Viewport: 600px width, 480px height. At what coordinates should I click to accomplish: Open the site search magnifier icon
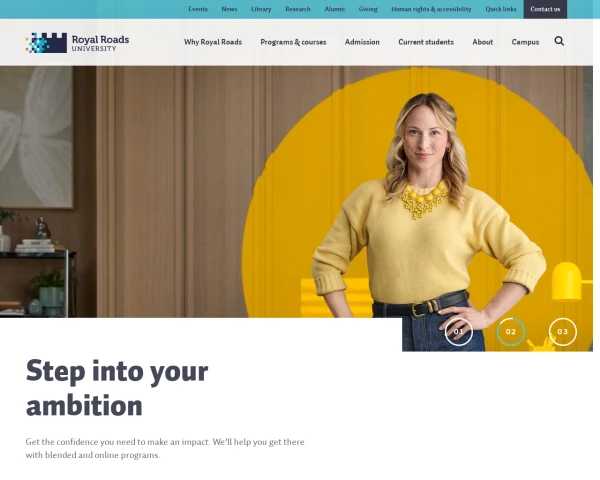coord(559,41)
